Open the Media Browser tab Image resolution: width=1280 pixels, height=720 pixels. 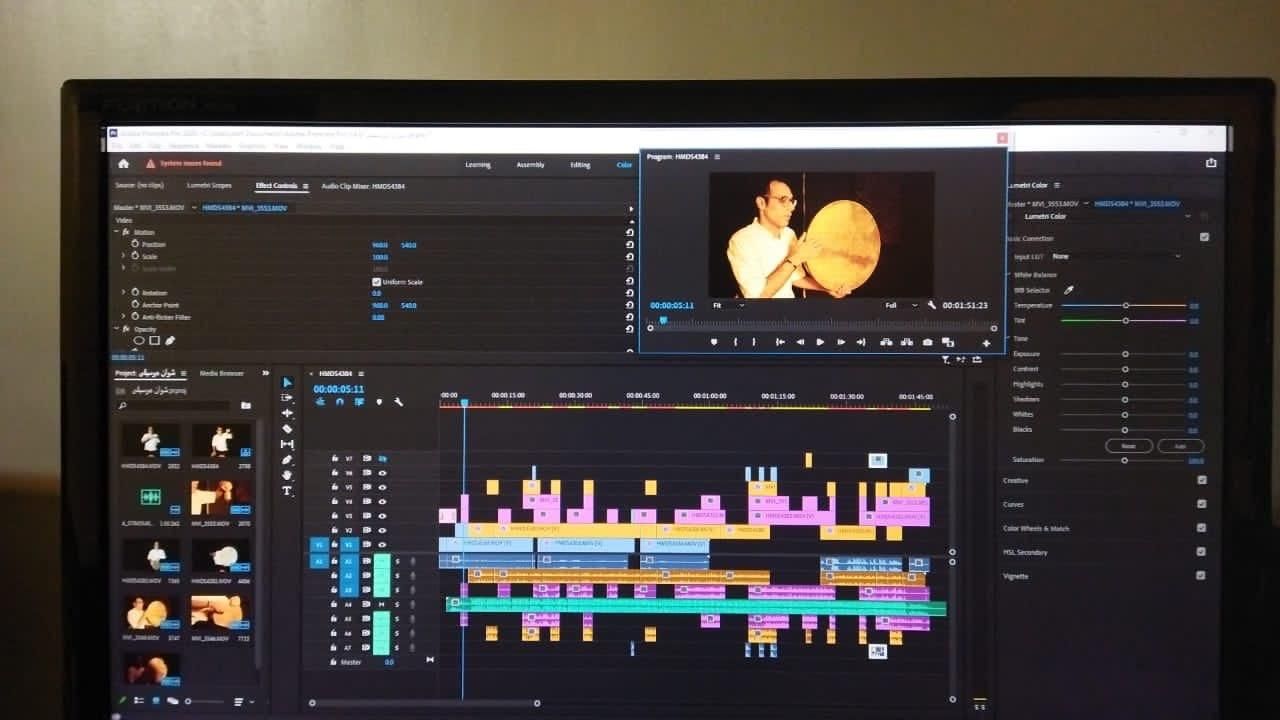tap(221, 373)
